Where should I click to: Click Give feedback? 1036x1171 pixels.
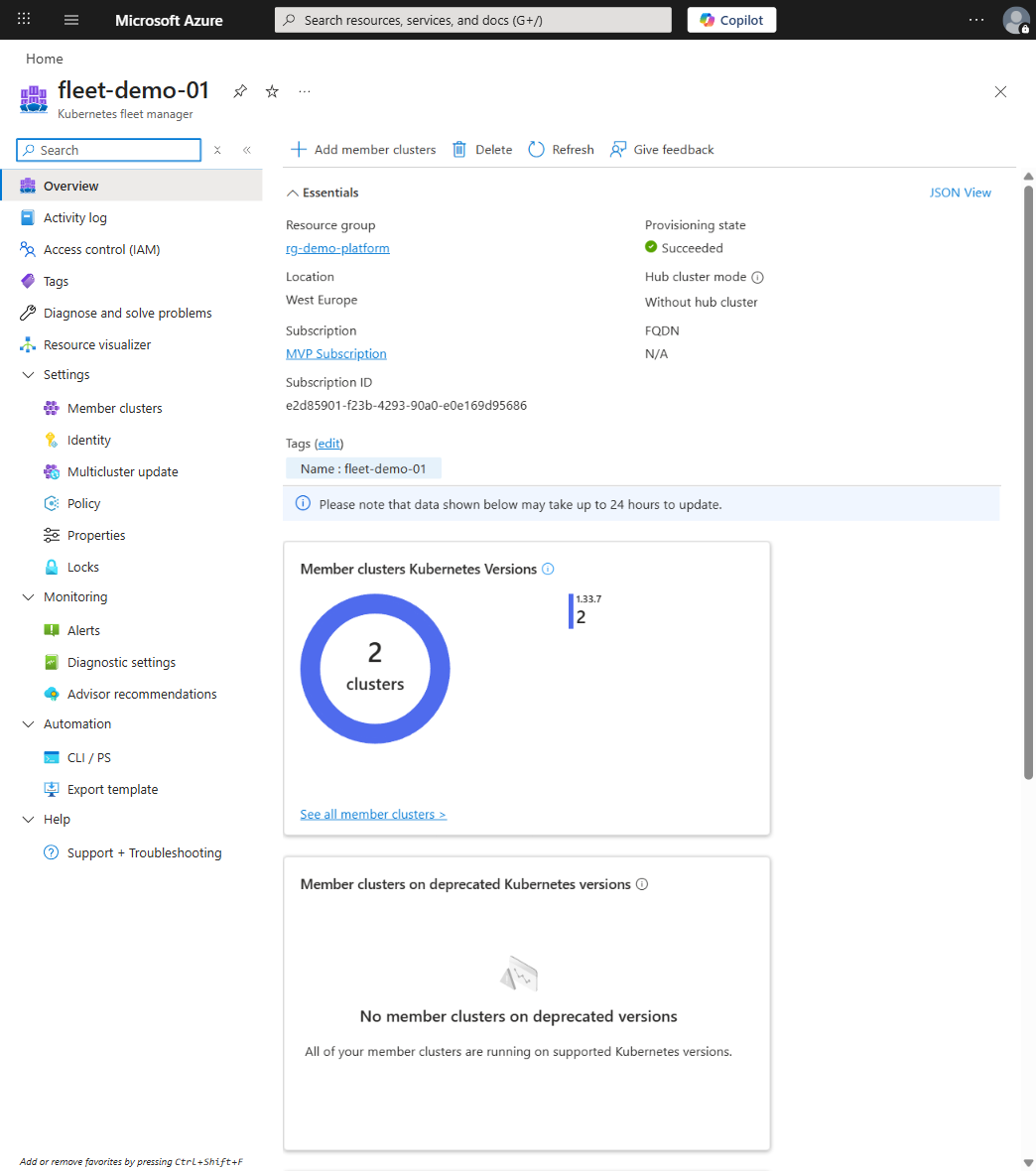662,150
